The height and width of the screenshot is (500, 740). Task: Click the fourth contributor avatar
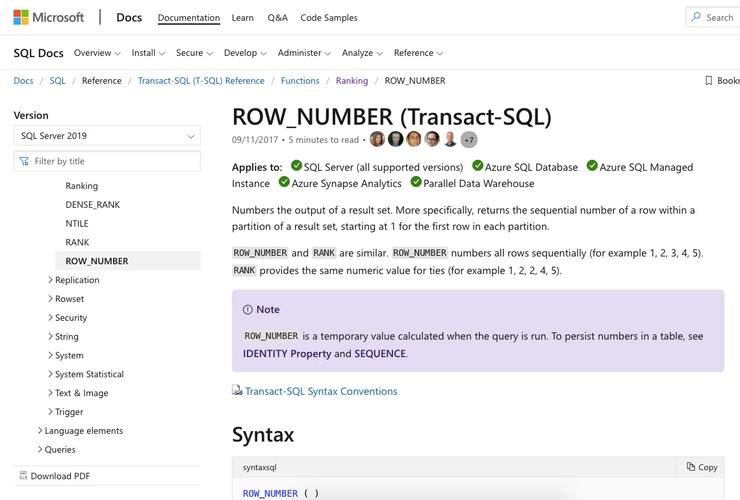[432, 139]
